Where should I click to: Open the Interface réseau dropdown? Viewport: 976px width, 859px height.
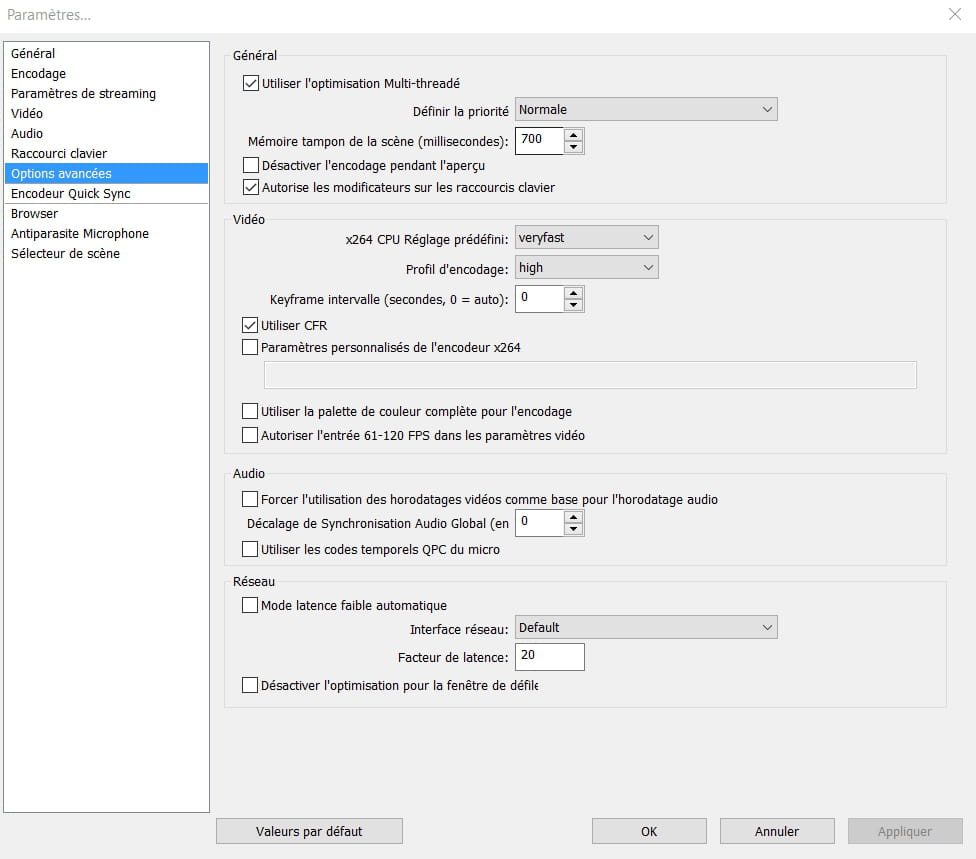pos(646,627)
